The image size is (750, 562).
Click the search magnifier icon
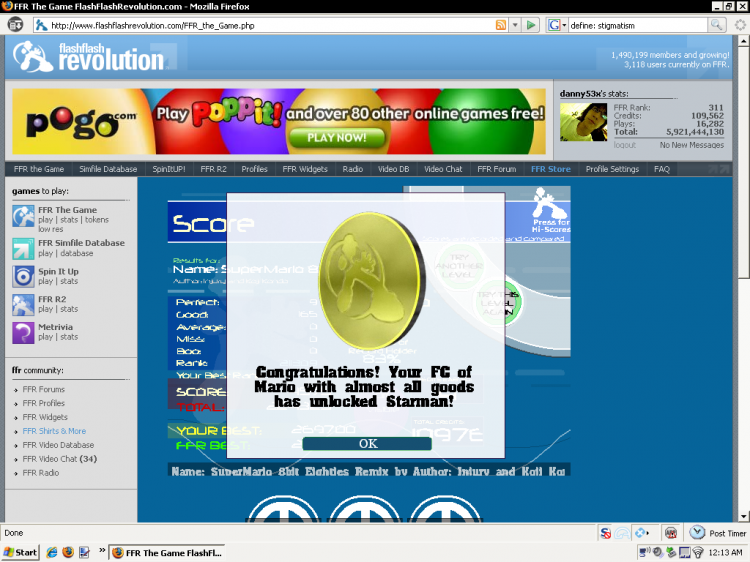pos(716,25)
